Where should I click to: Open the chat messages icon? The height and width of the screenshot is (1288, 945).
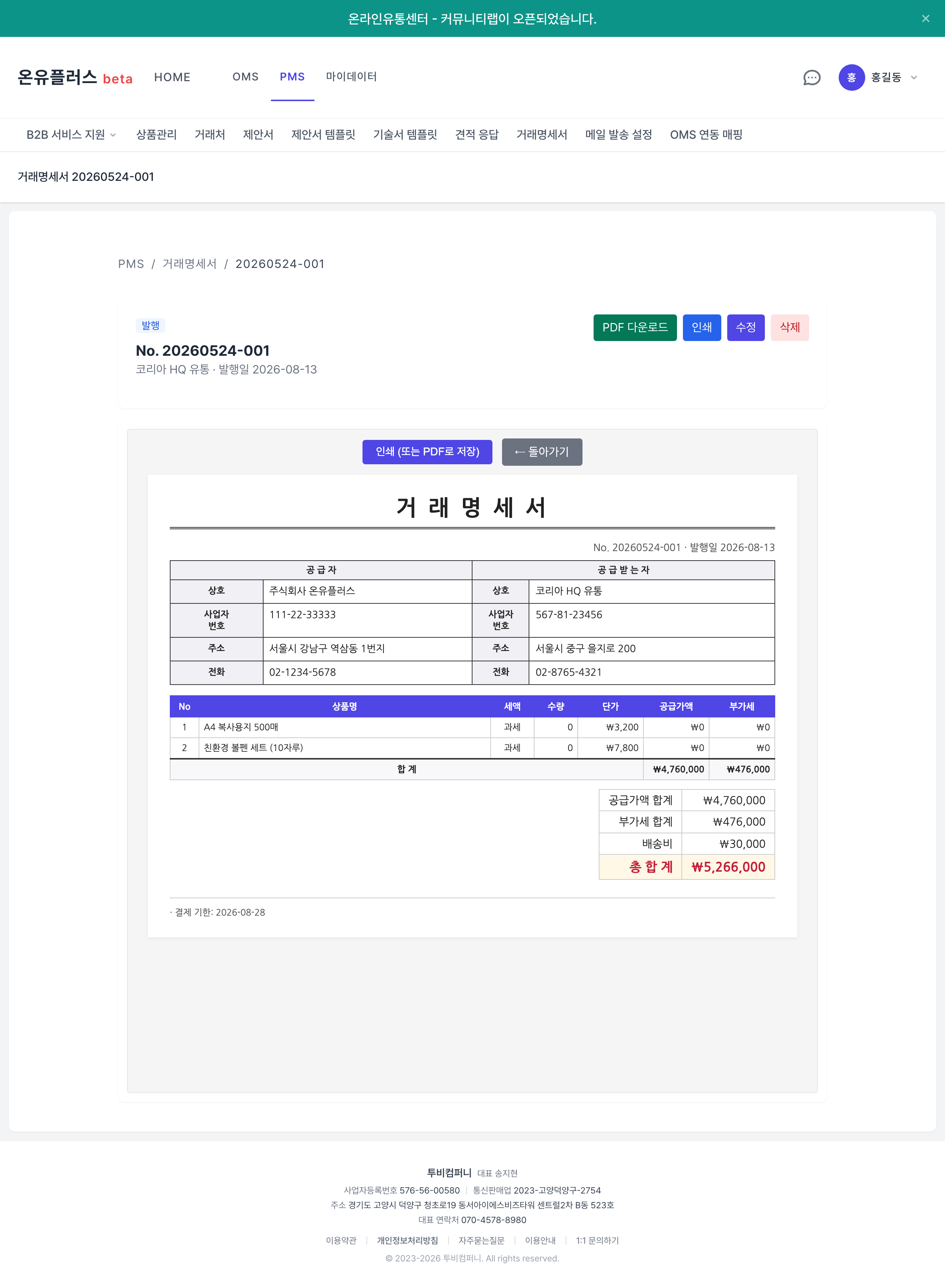tap(812, 77)
